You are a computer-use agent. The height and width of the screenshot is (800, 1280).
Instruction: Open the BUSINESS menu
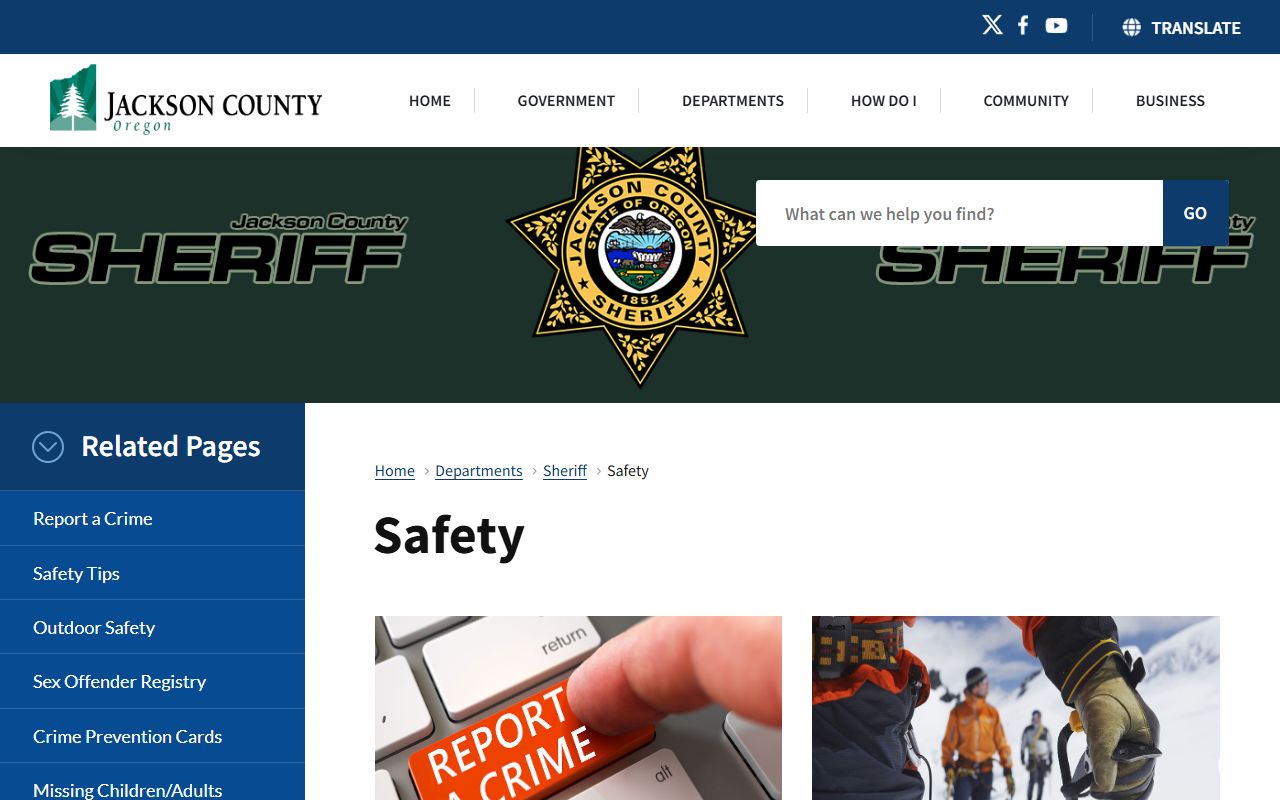[x=1170, y=101]
